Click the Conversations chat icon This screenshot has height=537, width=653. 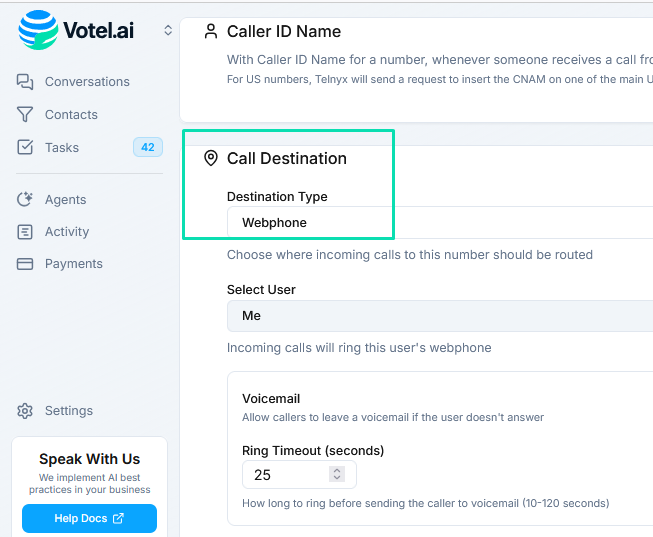click(25, 82)
